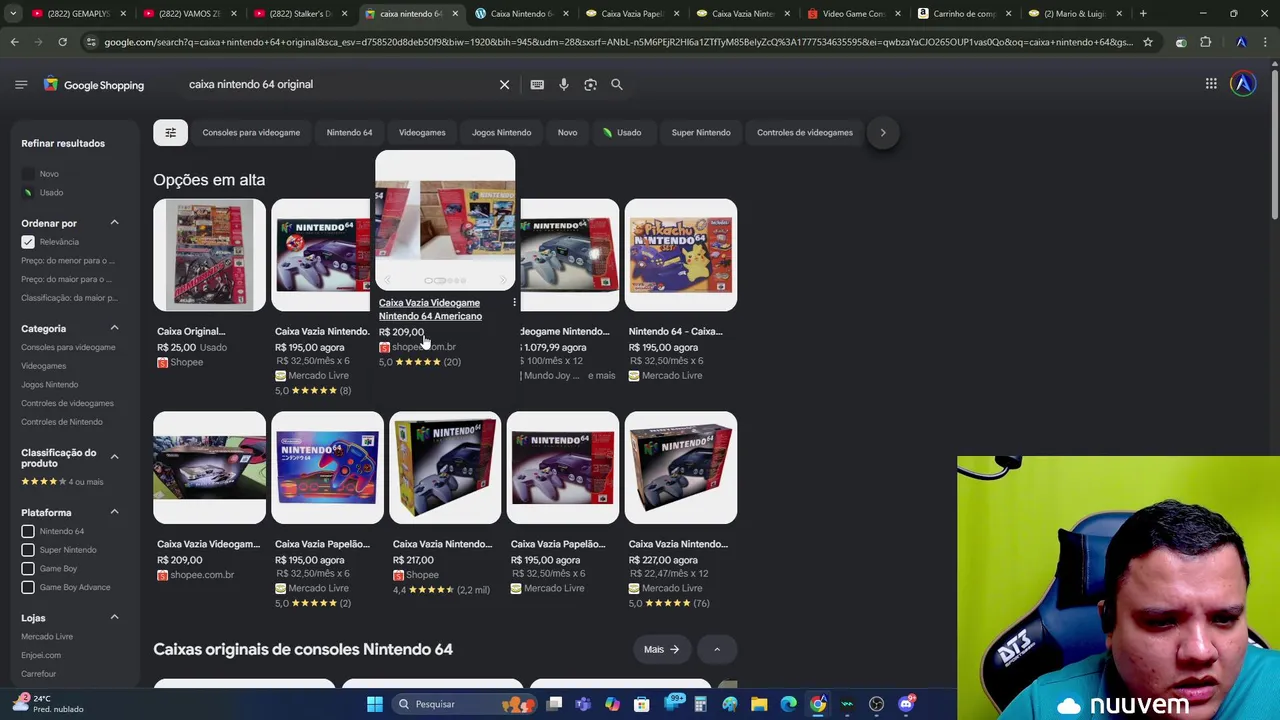Open the Google Shopping hamburger menu

(x=21, y=85)
